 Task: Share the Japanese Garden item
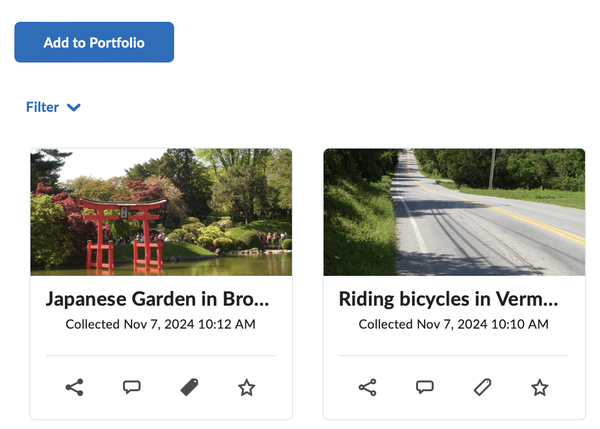(x=75, y=387)
